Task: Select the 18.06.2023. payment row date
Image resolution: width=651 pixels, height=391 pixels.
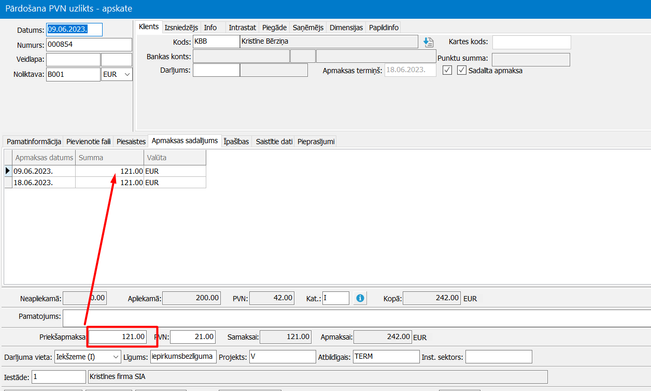Action: coord(44,183)
